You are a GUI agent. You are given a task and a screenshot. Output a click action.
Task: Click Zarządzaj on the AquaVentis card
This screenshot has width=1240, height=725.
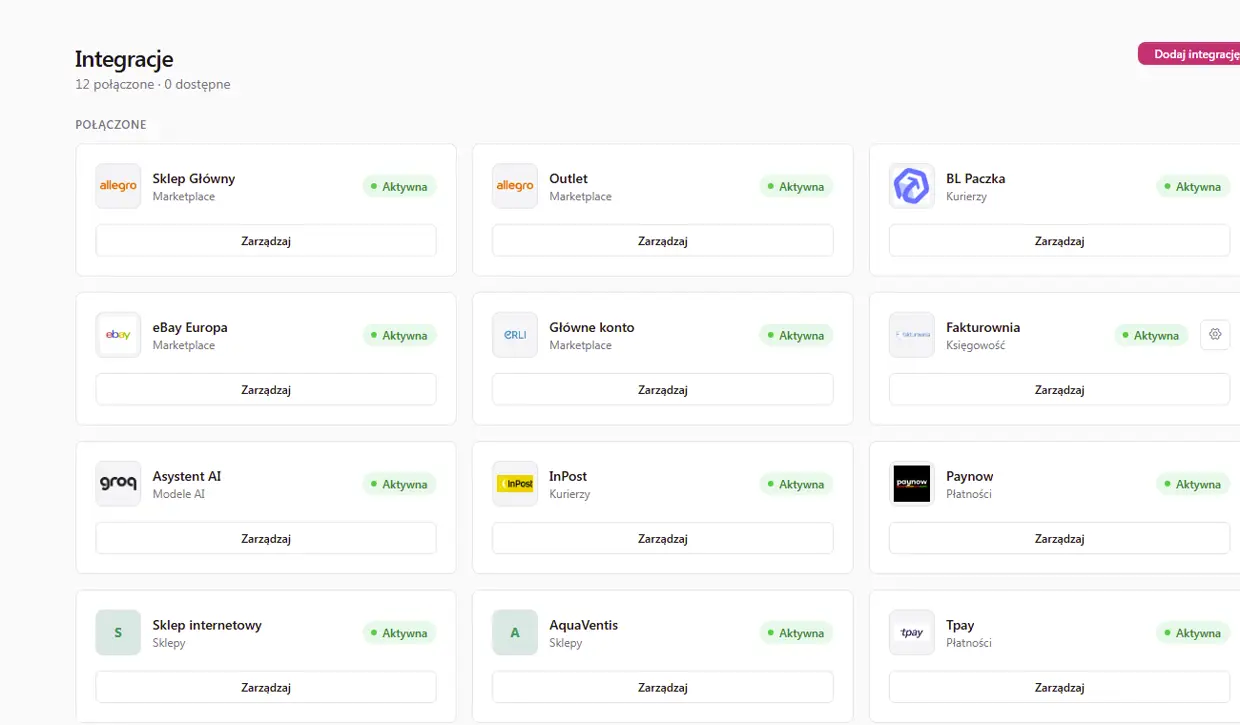pos(663,688)
